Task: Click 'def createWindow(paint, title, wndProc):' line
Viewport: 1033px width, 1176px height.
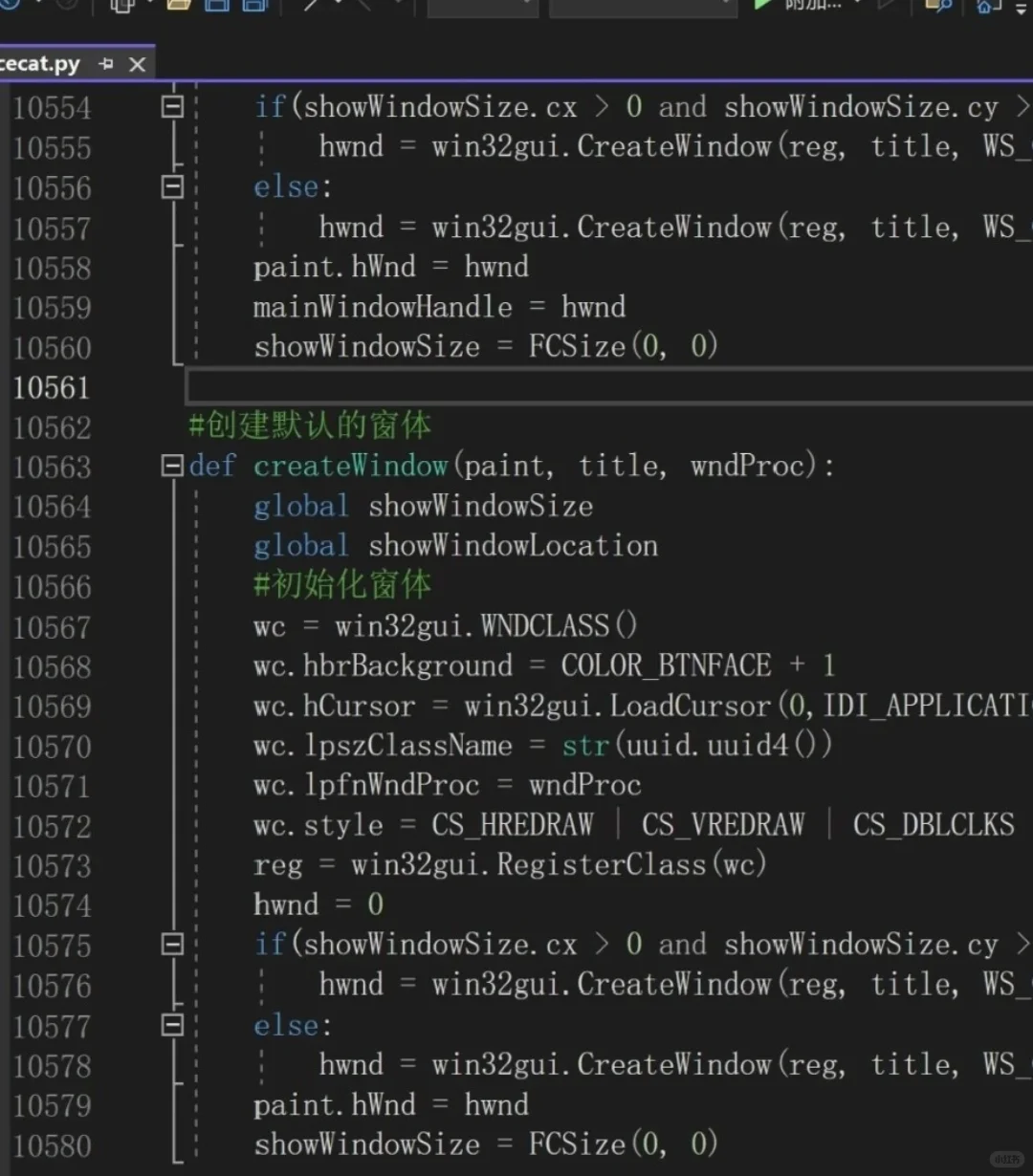Action: [x=512, y=467]
